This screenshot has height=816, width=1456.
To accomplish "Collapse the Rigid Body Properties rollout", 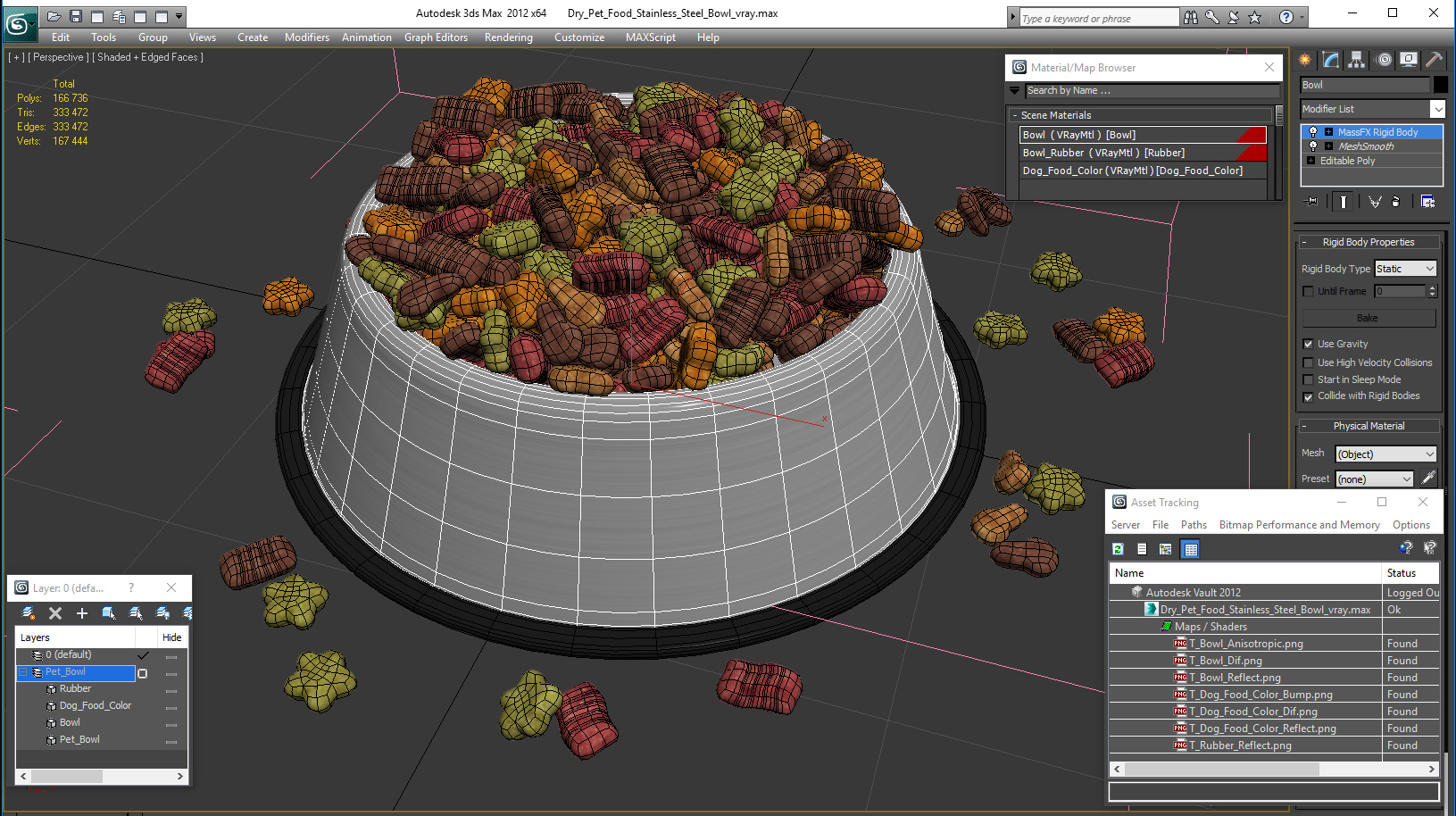I will tap(1305, 242).
